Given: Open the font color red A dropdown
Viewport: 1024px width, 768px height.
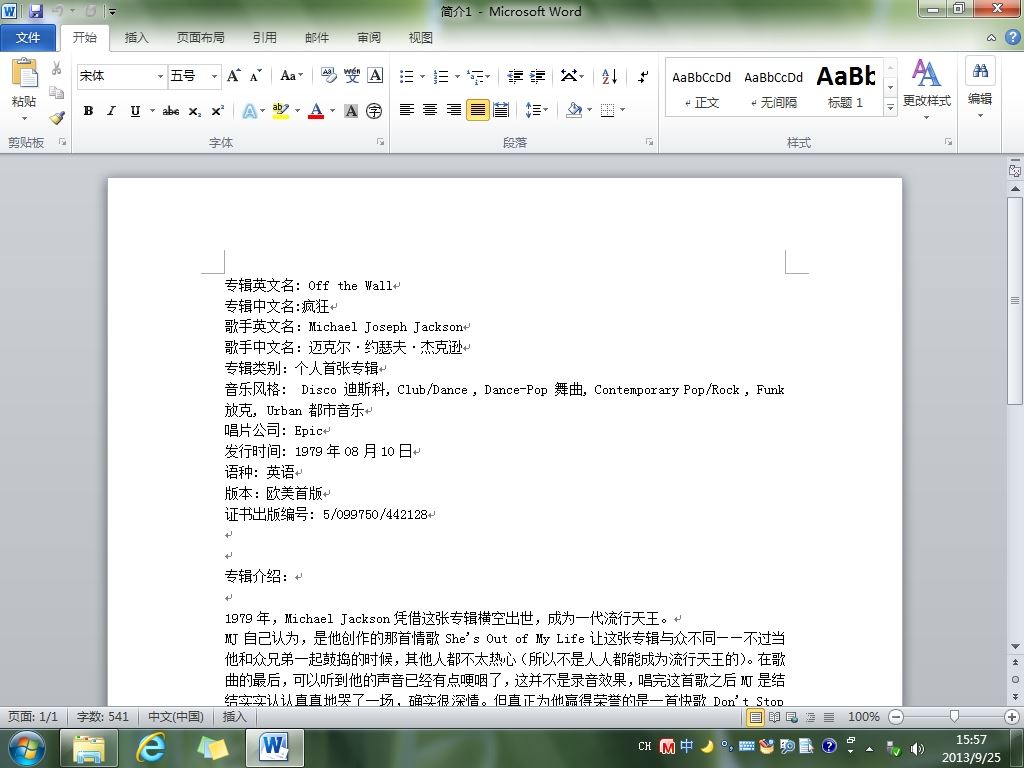Looking at the screenshot, I should (x=332, y=111).
